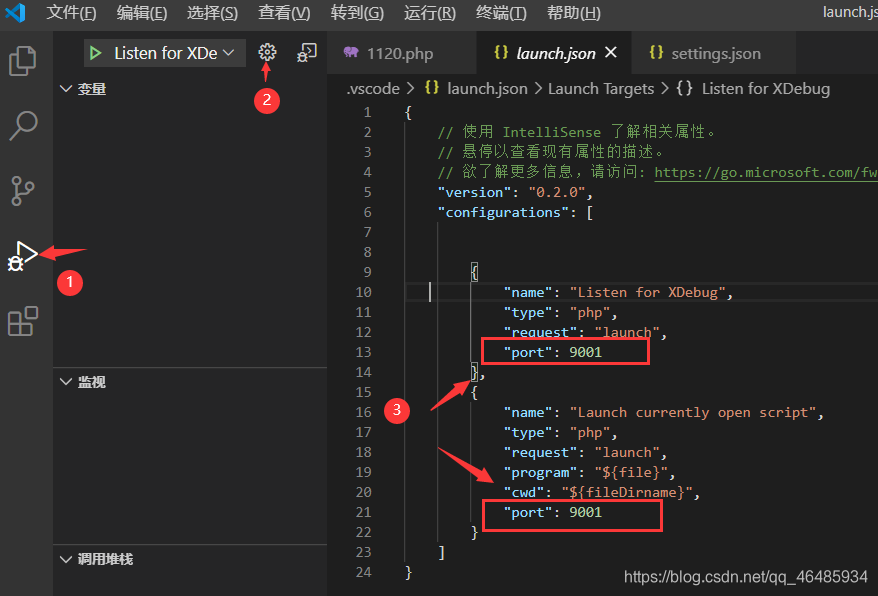The image size is (878, 596).
Task: Click Launch Targets in the breadcrumb
Action: pyautogui.click(x=601, y=89)
